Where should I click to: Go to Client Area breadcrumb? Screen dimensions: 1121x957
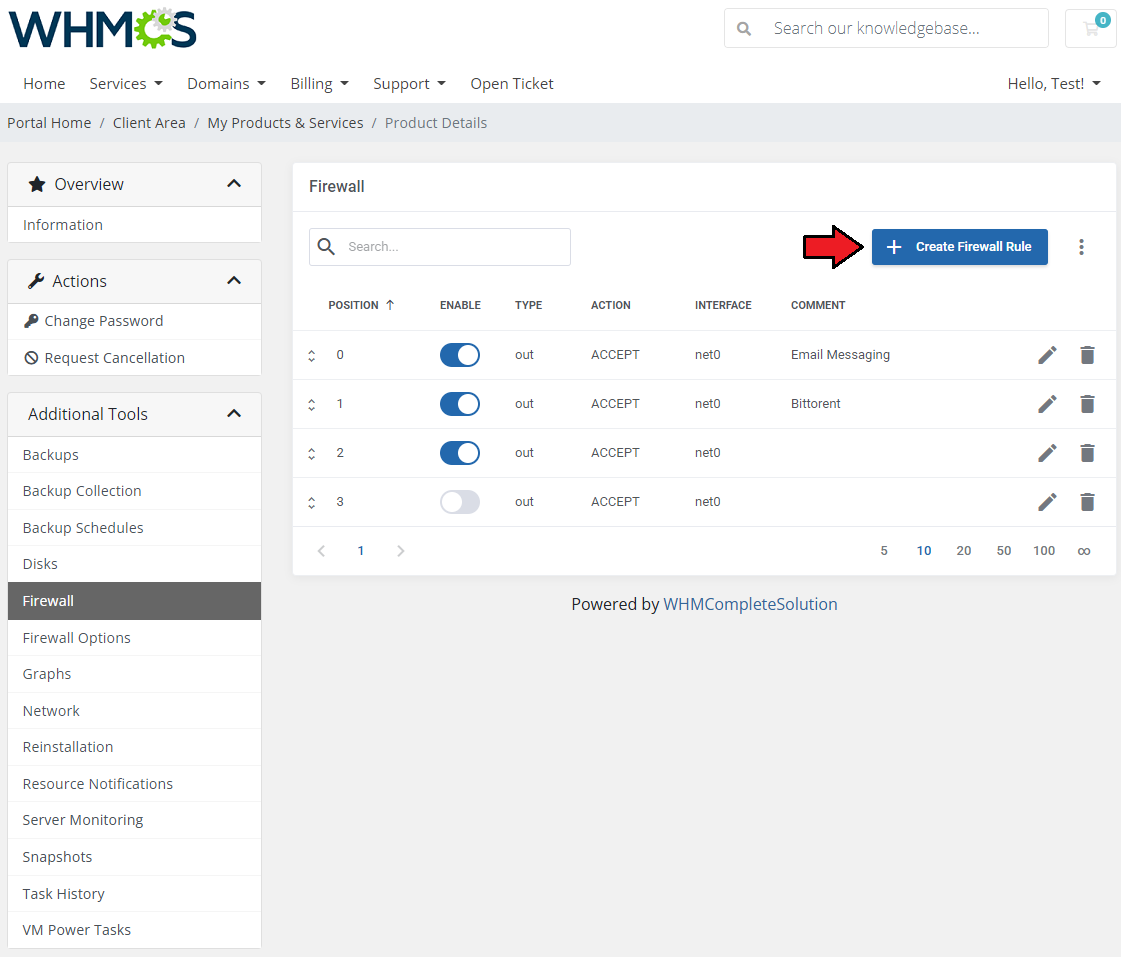[x=149, y=123]
